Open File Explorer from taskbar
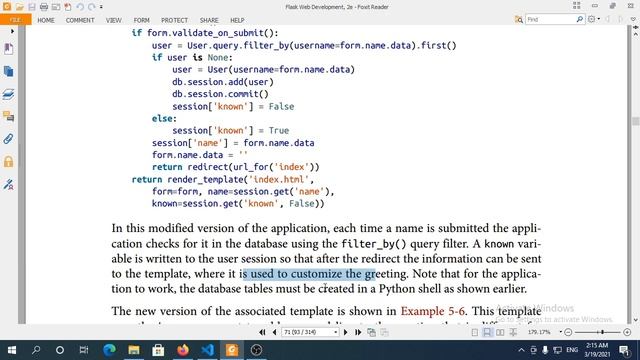640x360 pixels. click(x=133, y=350)
